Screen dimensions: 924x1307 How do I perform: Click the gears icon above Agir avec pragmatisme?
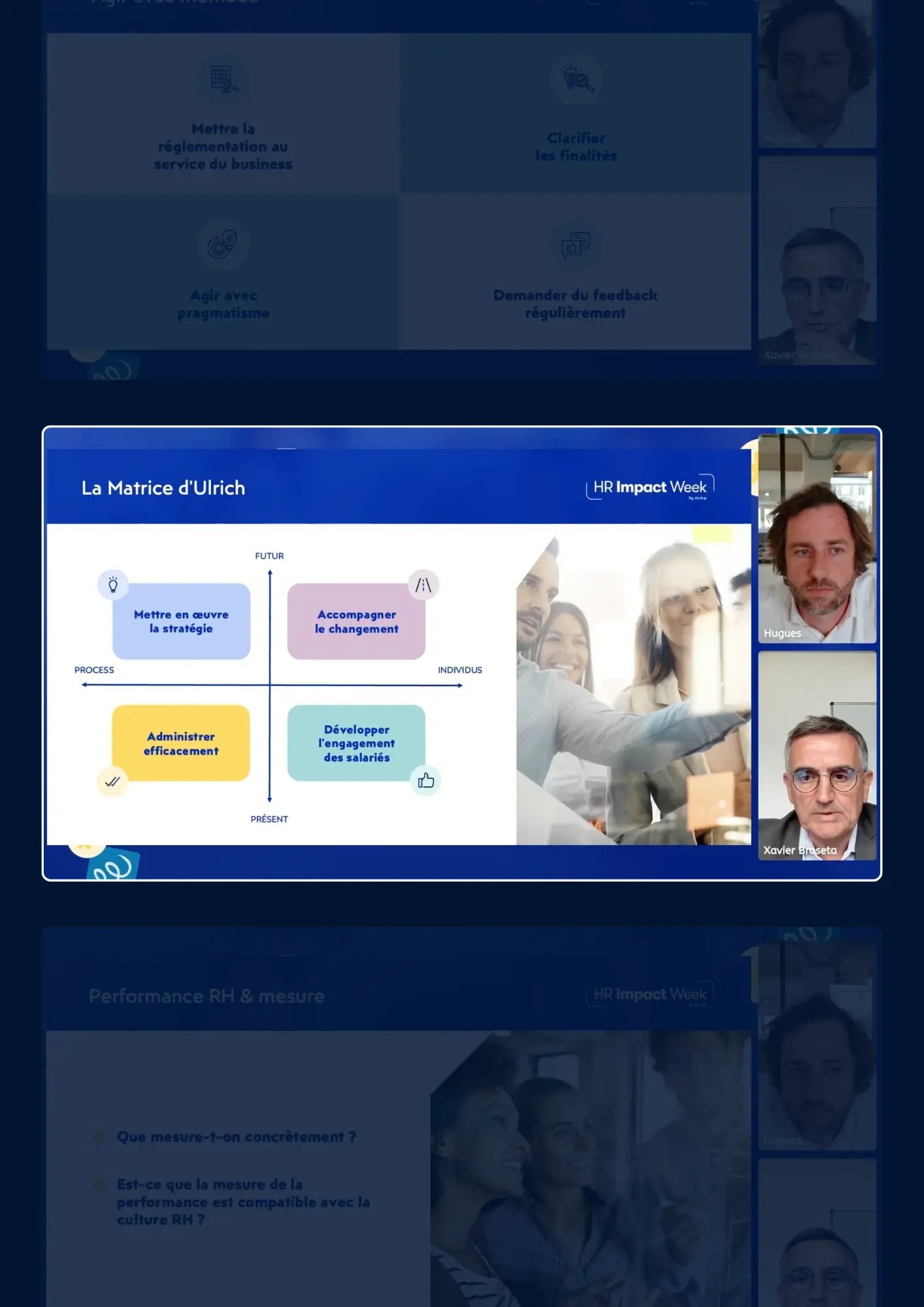pyautogui.click(x=223, y=244)
